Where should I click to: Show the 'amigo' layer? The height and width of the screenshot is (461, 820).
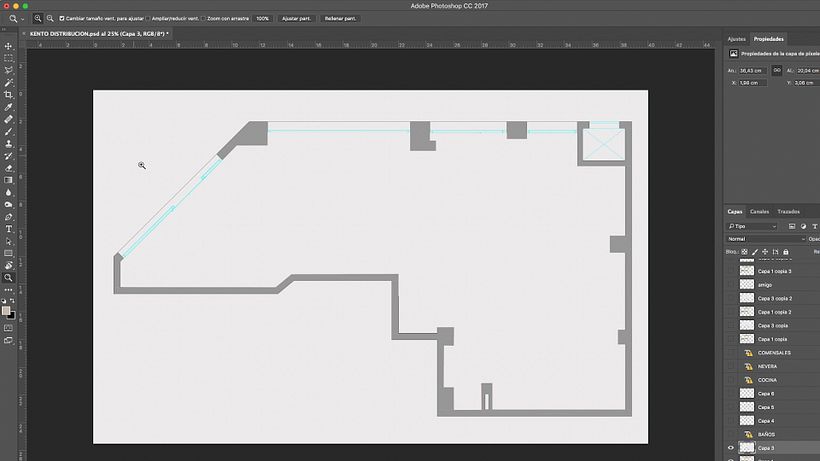tap(731, 285)
